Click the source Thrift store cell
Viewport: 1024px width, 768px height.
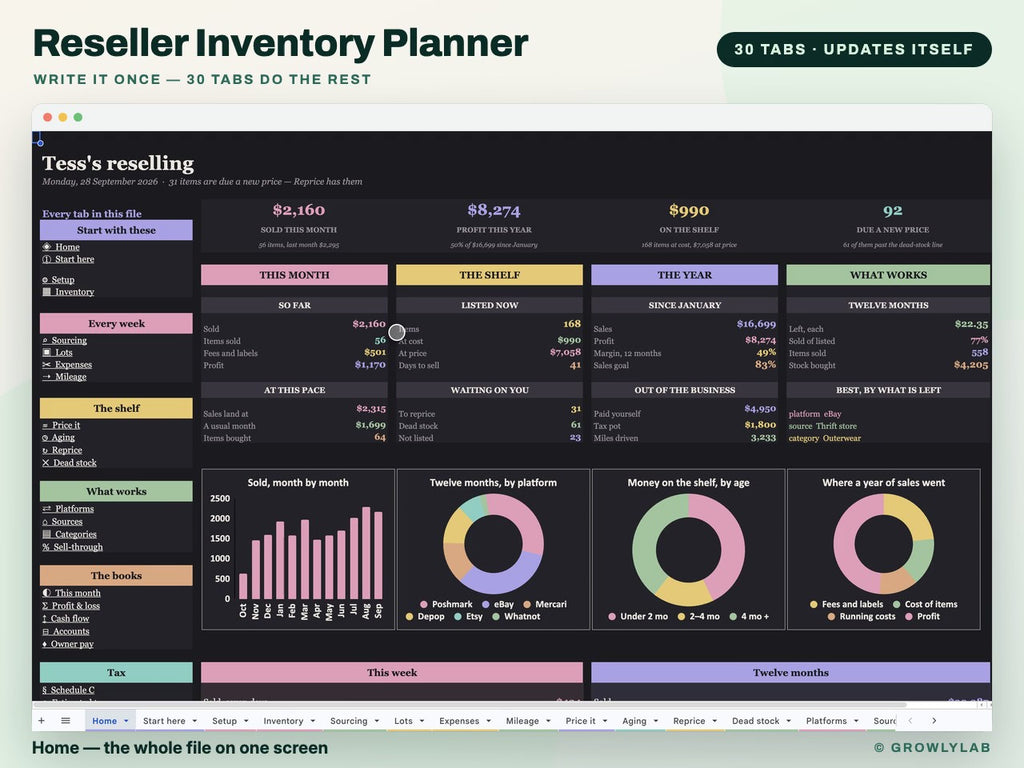823,426
